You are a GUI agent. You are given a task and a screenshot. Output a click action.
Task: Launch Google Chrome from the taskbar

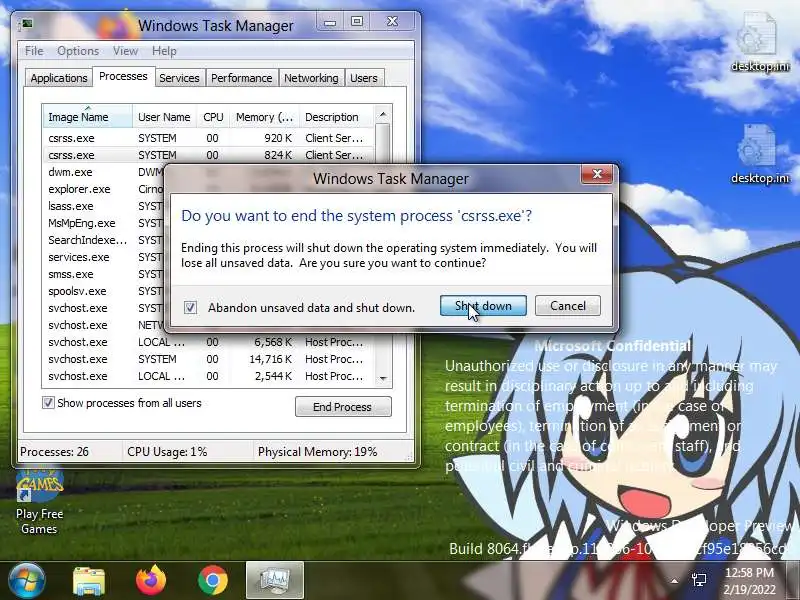coord(213,580)
